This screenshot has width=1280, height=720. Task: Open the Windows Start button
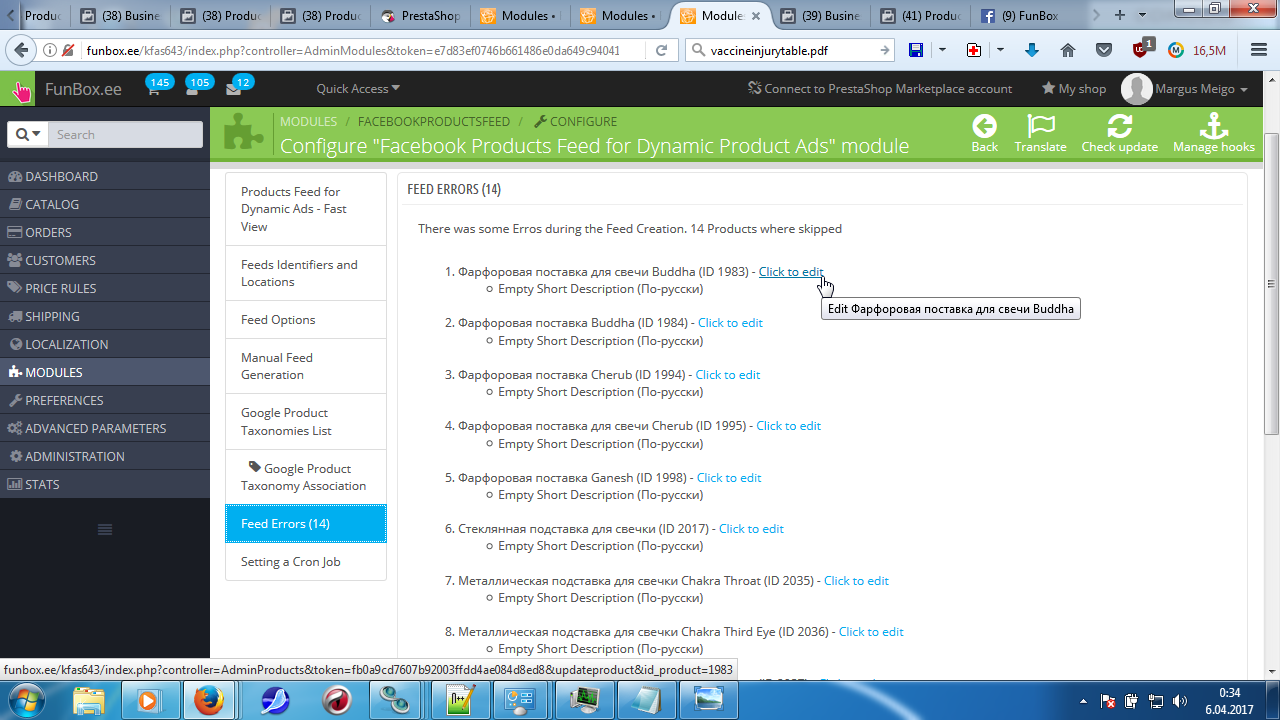click(25, 699)
